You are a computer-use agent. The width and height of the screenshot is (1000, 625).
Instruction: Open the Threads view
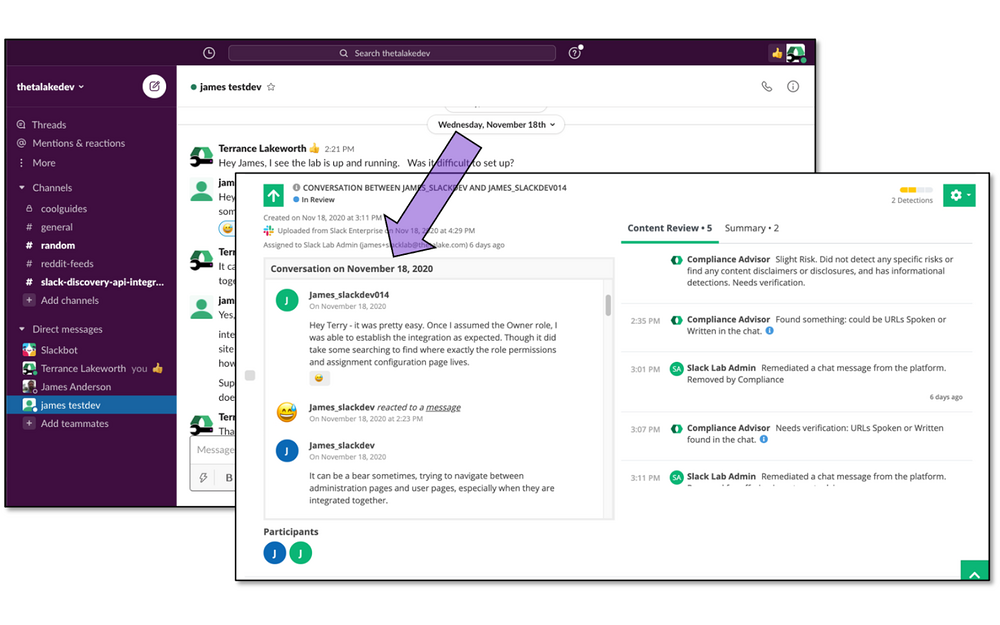pos(48,125)
